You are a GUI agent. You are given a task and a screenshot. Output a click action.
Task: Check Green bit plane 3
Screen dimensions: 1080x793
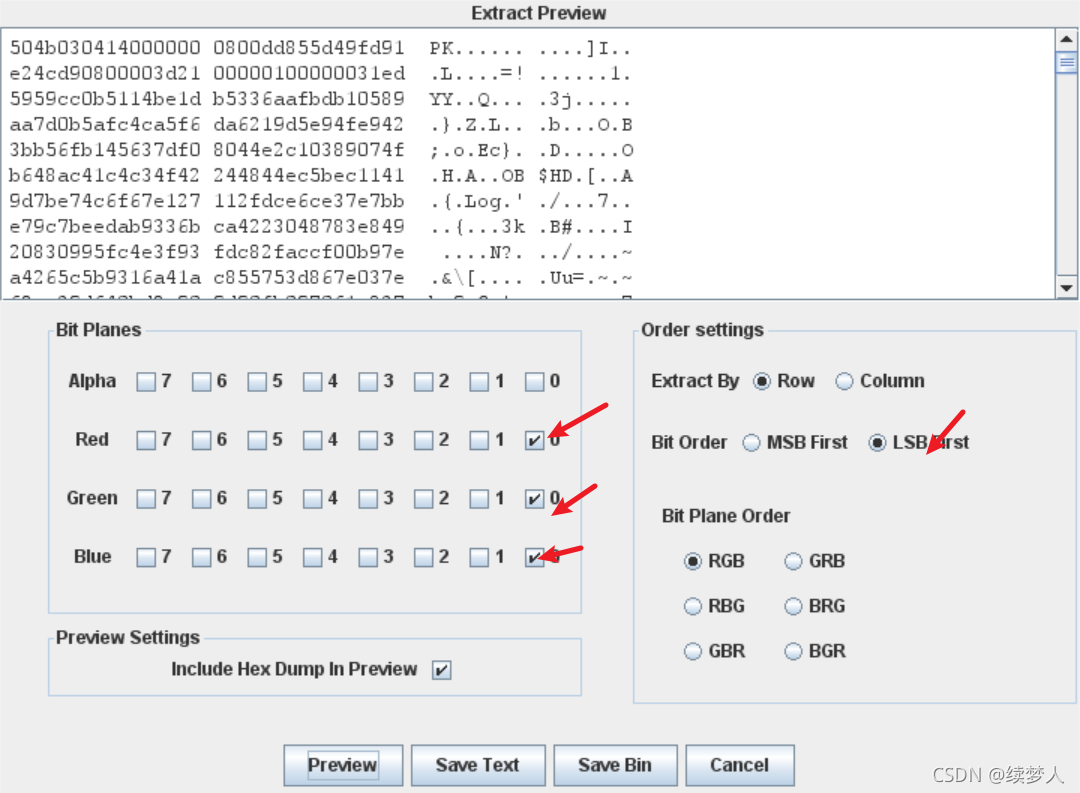(368, 499)
